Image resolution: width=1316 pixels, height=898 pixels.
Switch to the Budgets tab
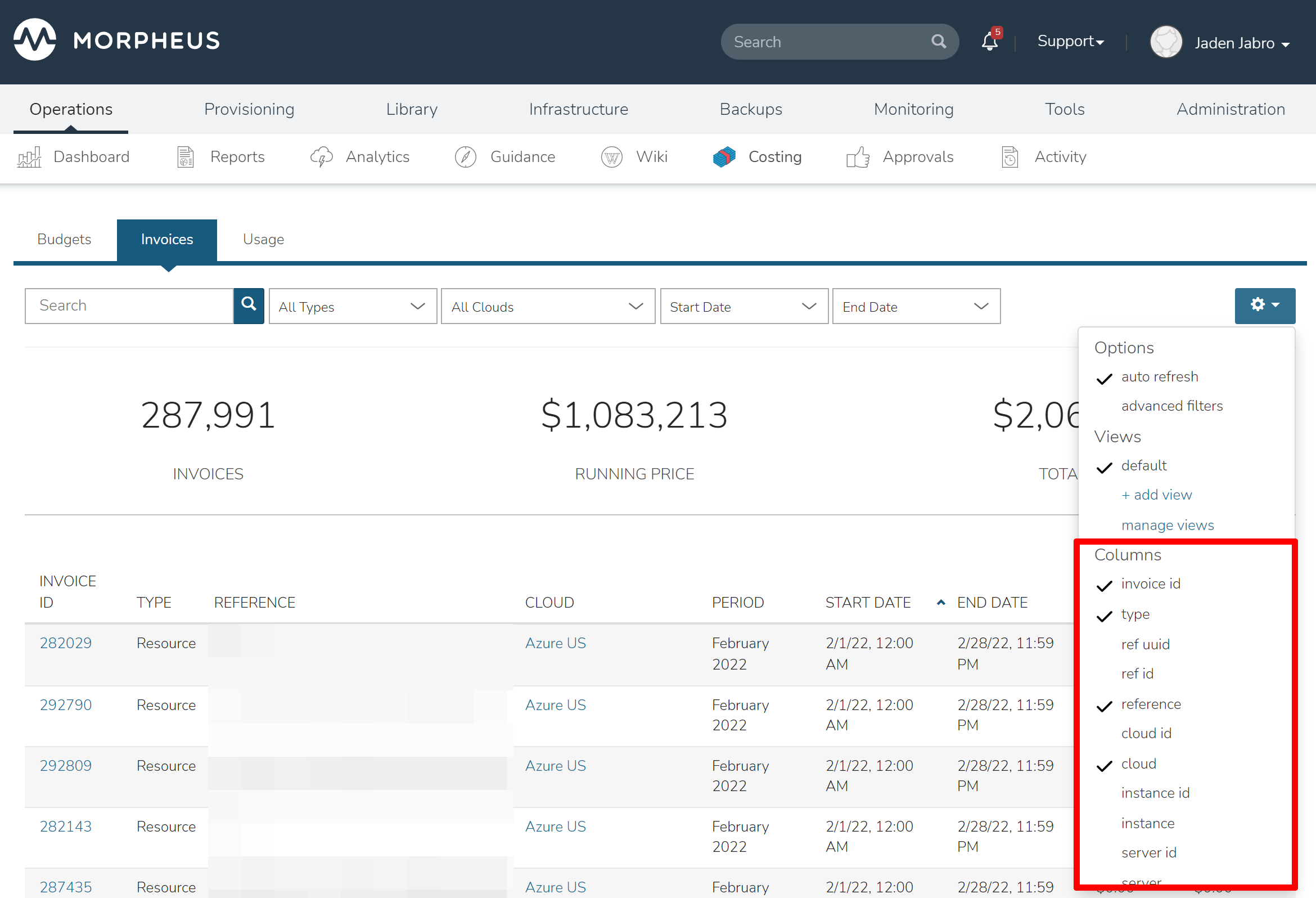click(64, 239)
